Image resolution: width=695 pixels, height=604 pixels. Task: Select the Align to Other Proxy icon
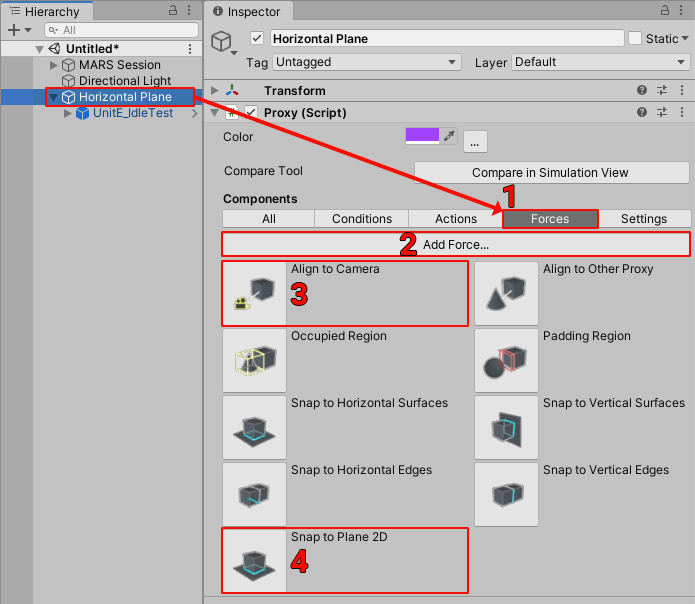[x=506, y=293]
